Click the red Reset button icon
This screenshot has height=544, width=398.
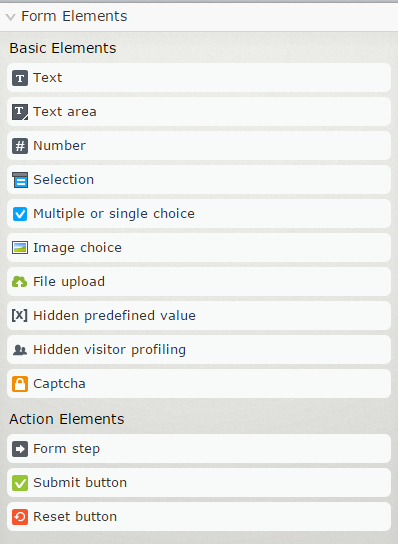pos(20,517)
